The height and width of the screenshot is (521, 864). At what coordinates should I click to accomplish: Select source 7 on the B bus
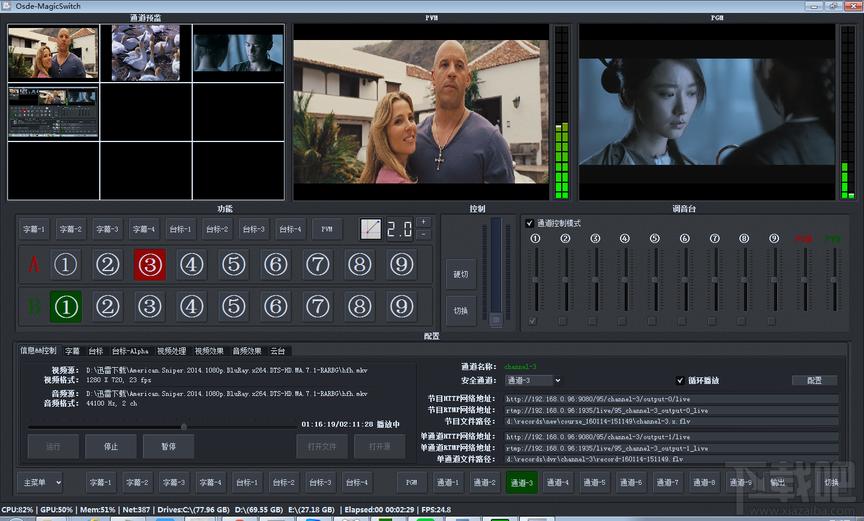coord(318,307)
